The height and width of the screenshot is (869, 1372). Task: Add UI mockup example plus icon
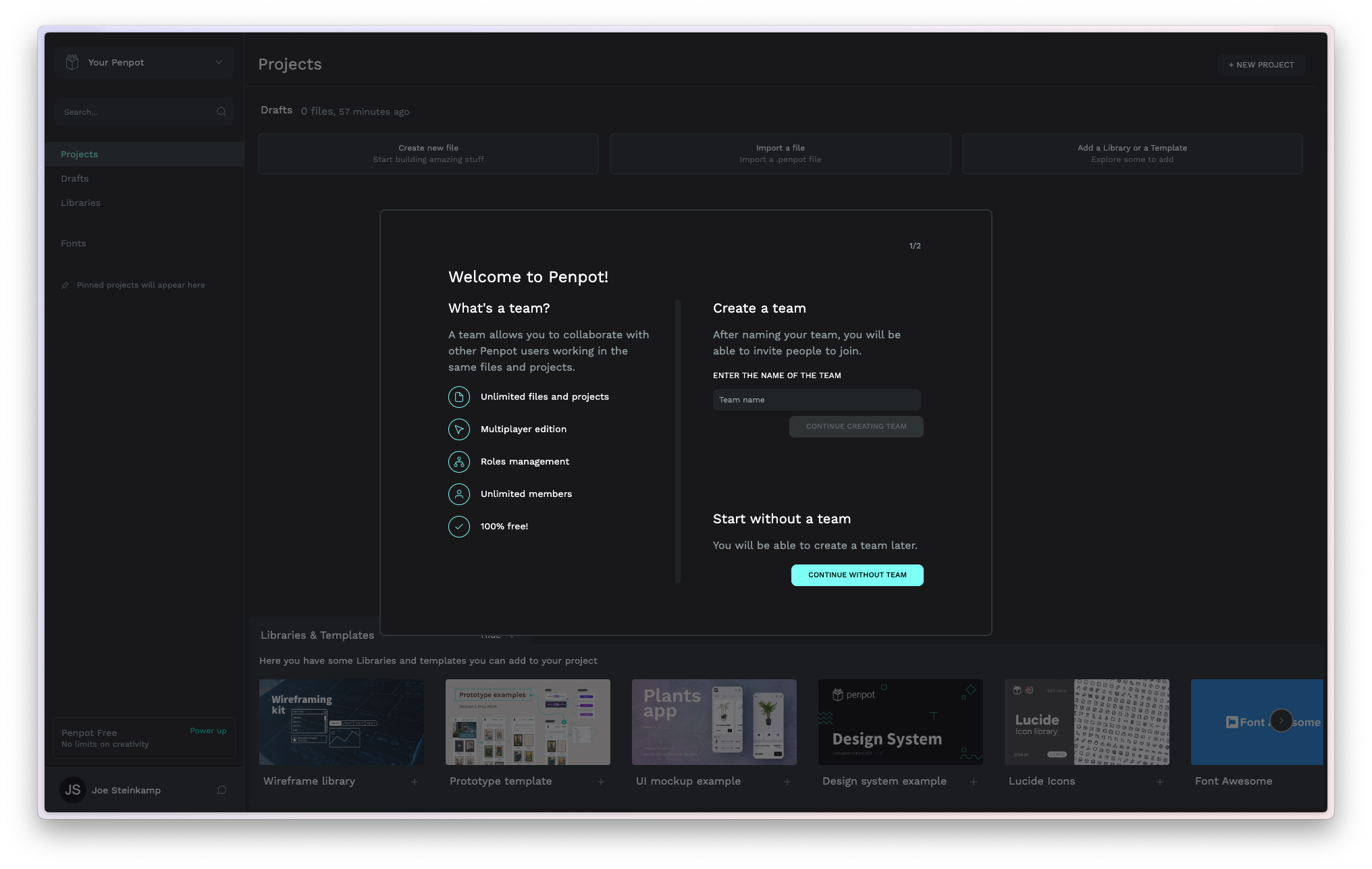coord(787,782)
